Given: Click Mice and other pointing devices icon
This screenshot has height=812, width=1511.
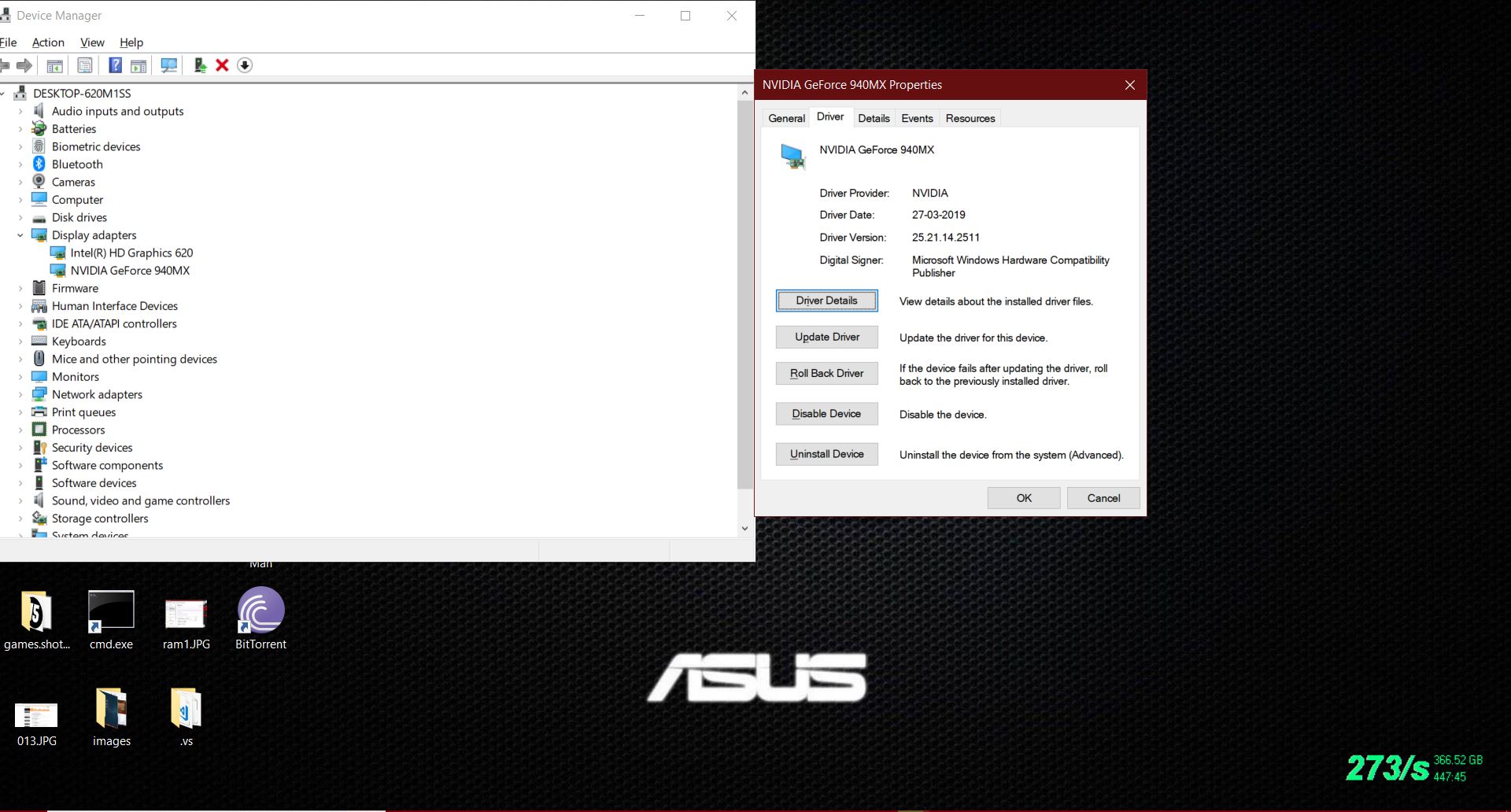Looking at the screenshot, I should tap(39, 359).
